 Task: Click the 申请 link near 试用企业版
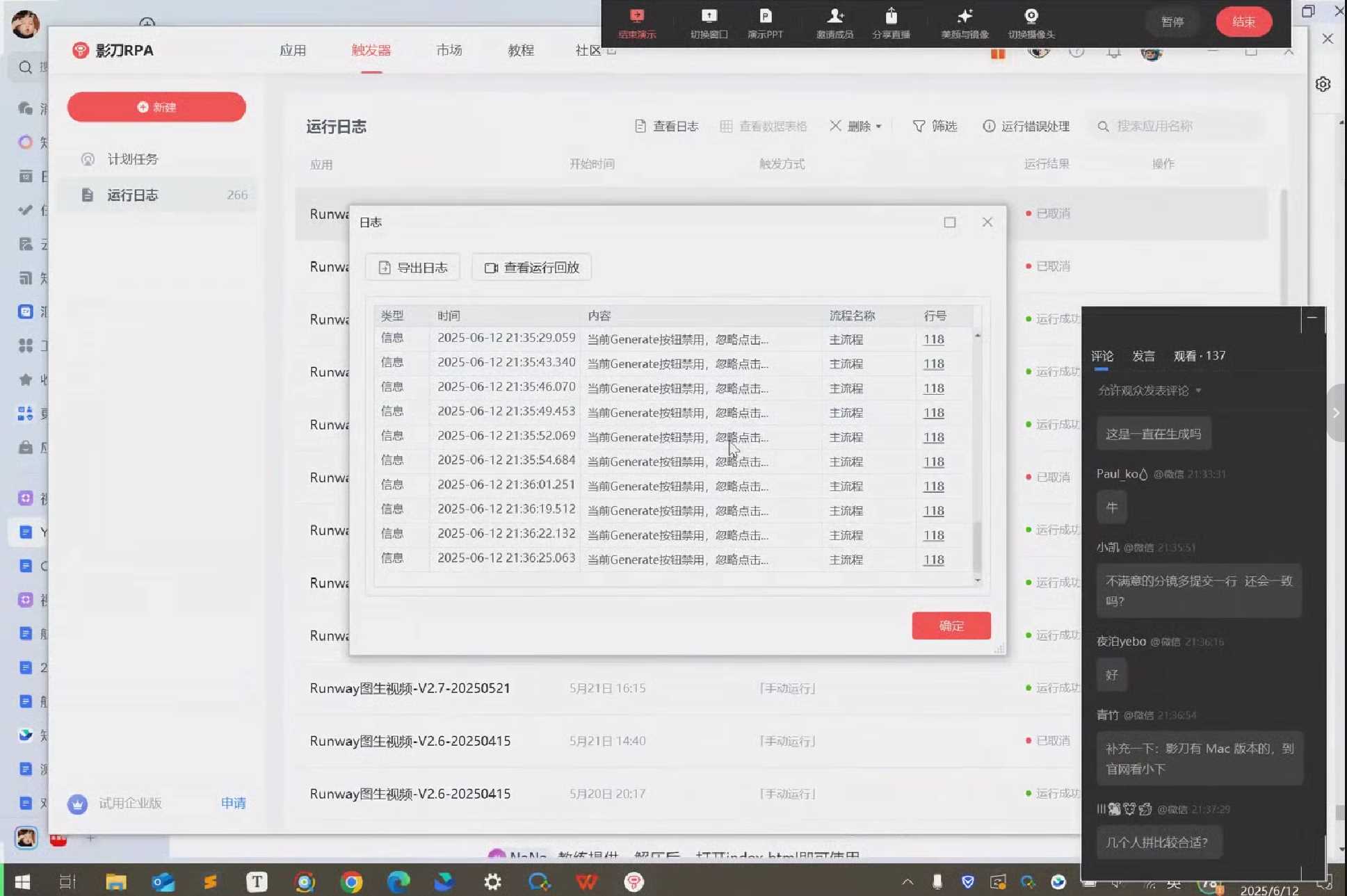click(233, 803)
